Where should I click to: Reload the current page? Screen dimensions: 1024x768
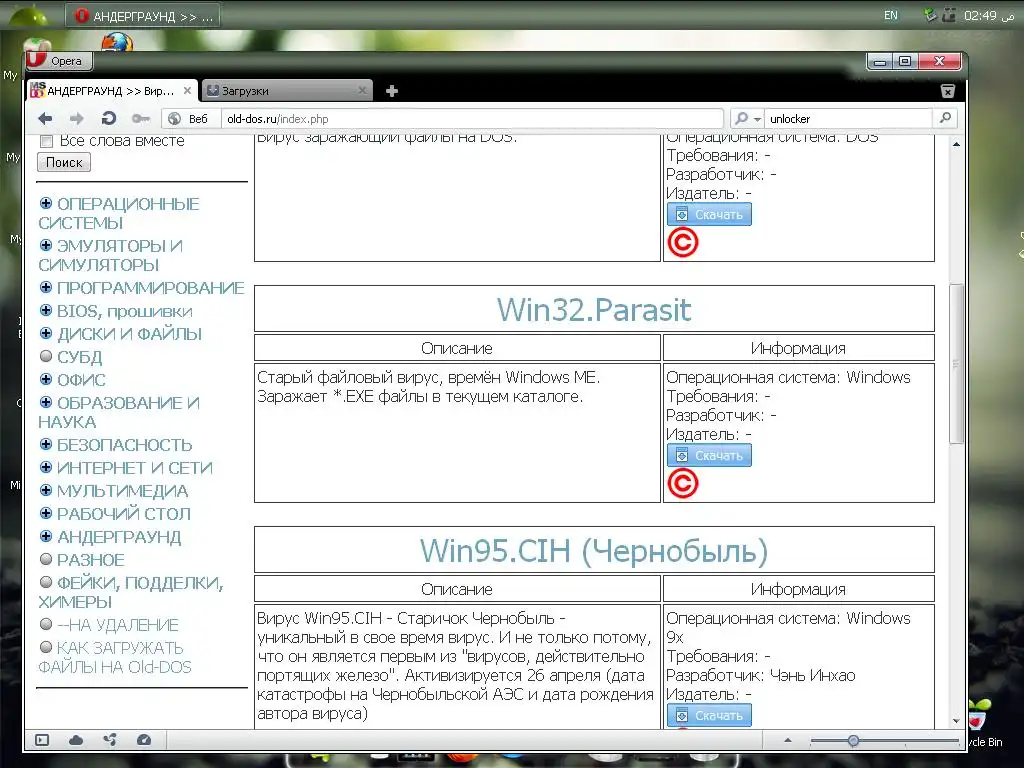click(x=109, y=118)
